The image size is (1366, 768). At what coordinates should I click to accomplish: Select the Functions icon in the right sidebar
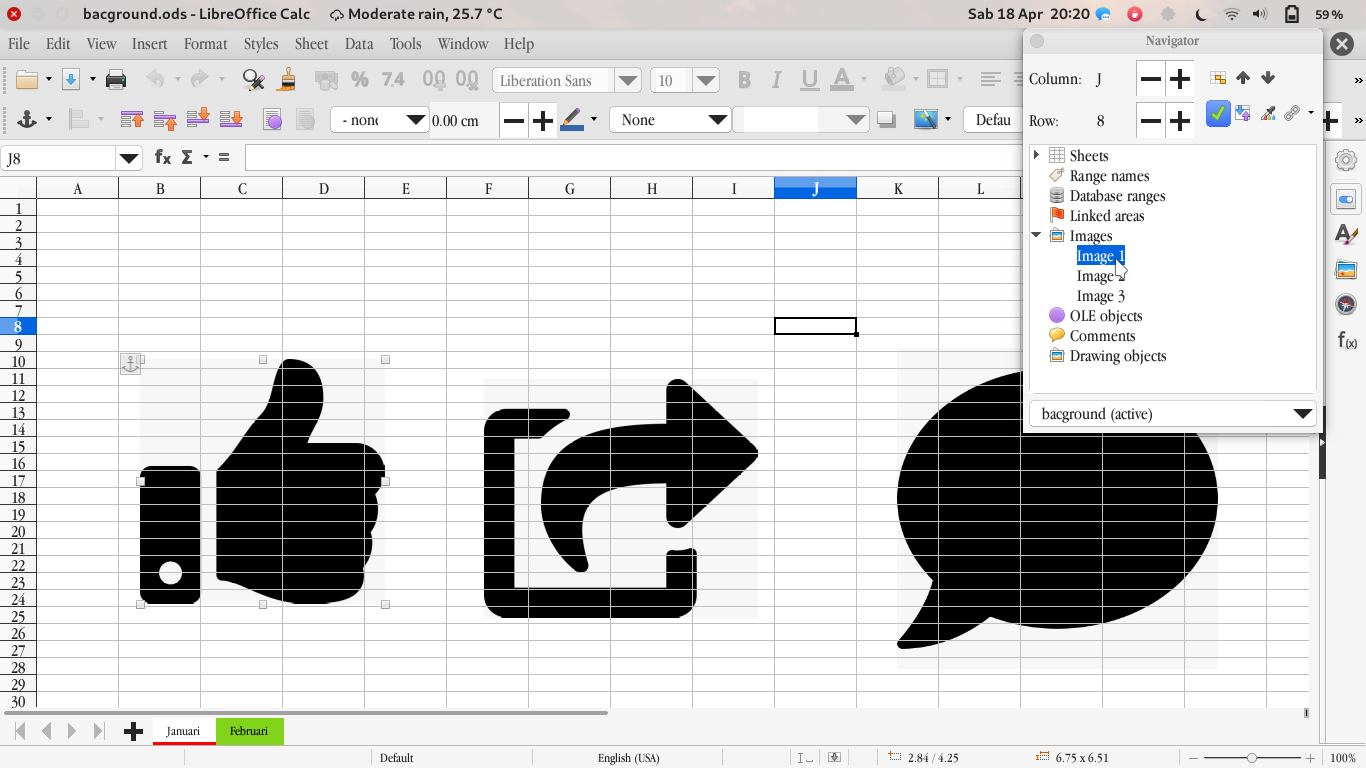[1347, 340]
